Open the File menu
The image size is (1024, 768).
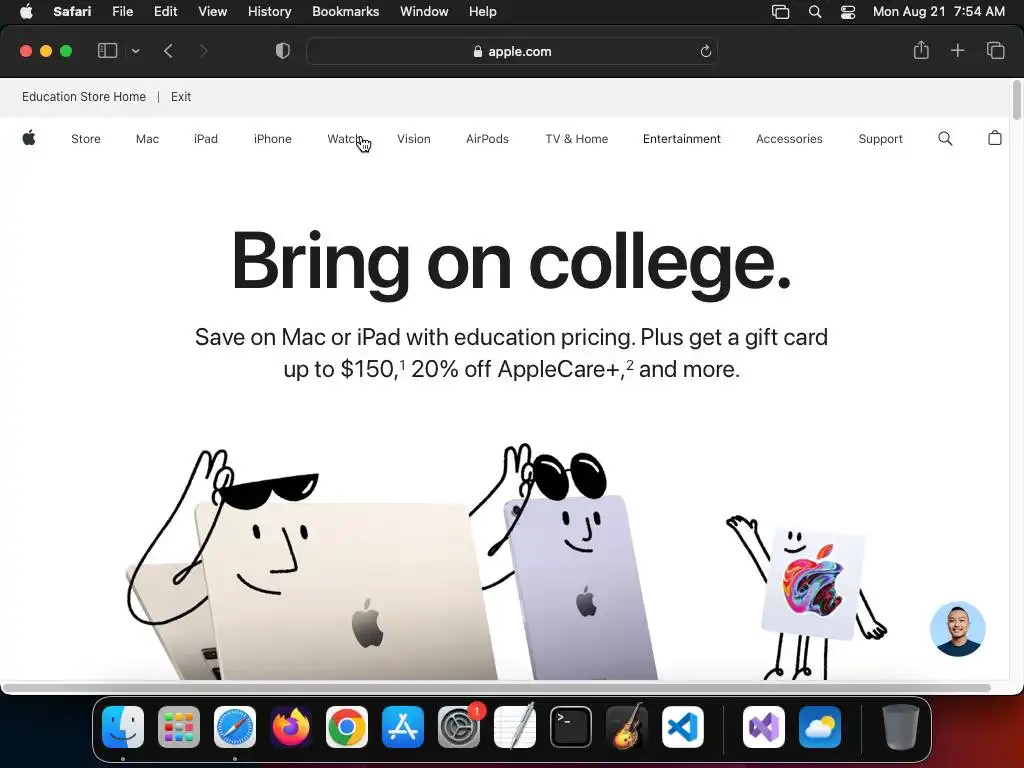click(x=122, y=11)
